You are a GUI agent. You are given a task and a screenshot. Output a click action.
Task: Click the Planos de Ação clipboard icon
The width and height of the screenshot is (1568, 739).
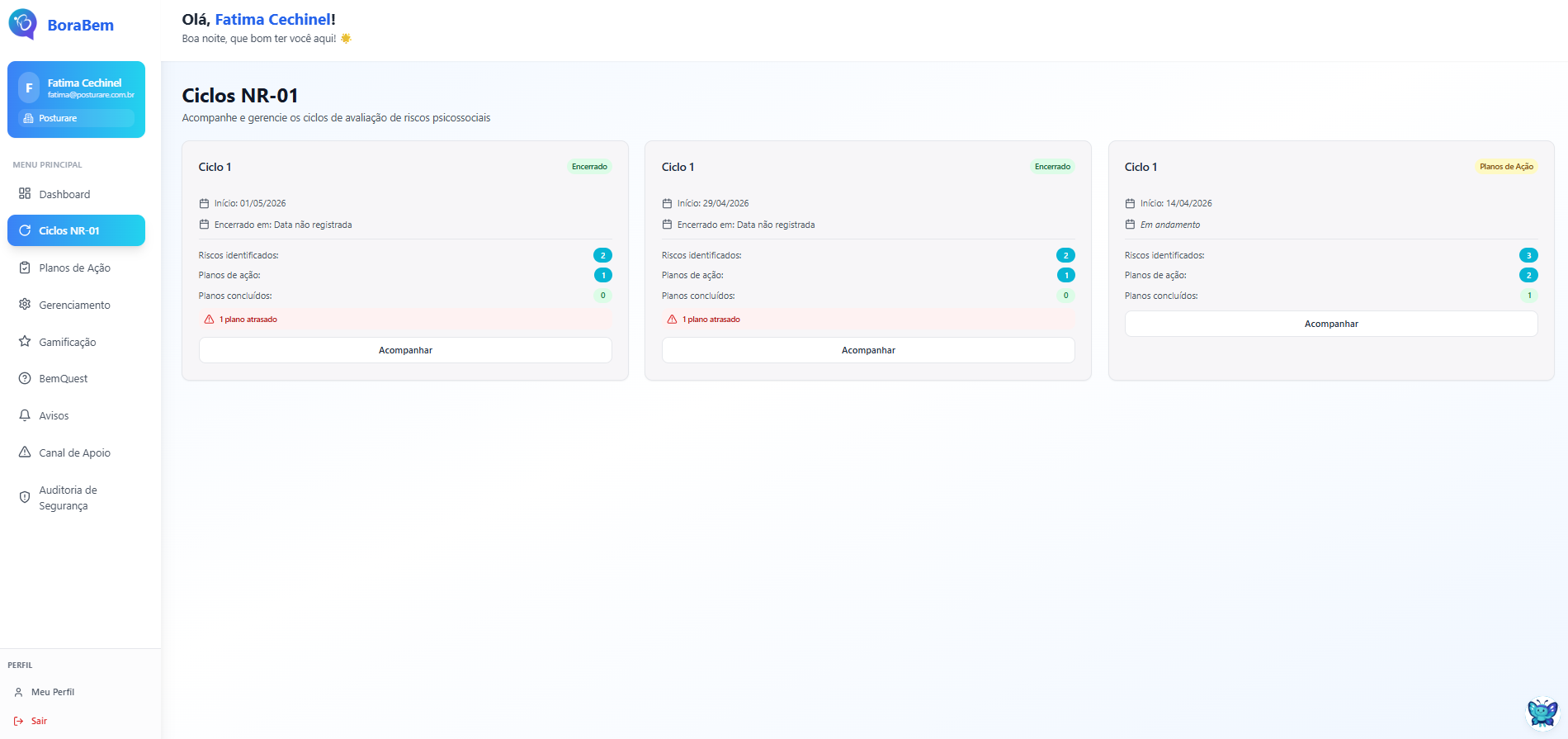(x=25, y=268)
